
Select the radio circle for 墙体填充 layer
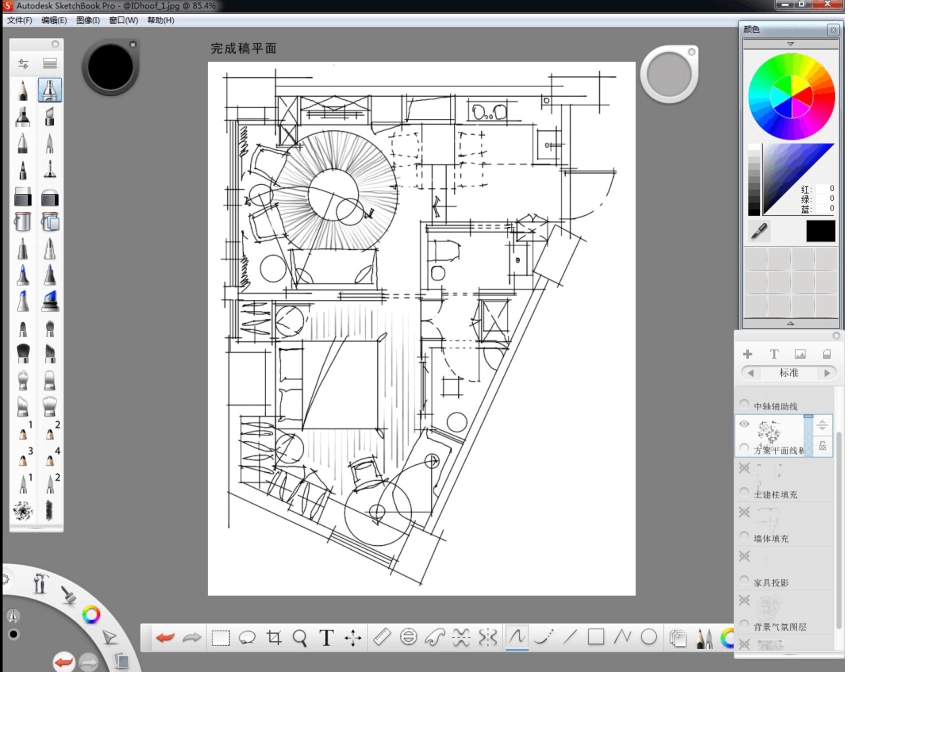(744, 537)
